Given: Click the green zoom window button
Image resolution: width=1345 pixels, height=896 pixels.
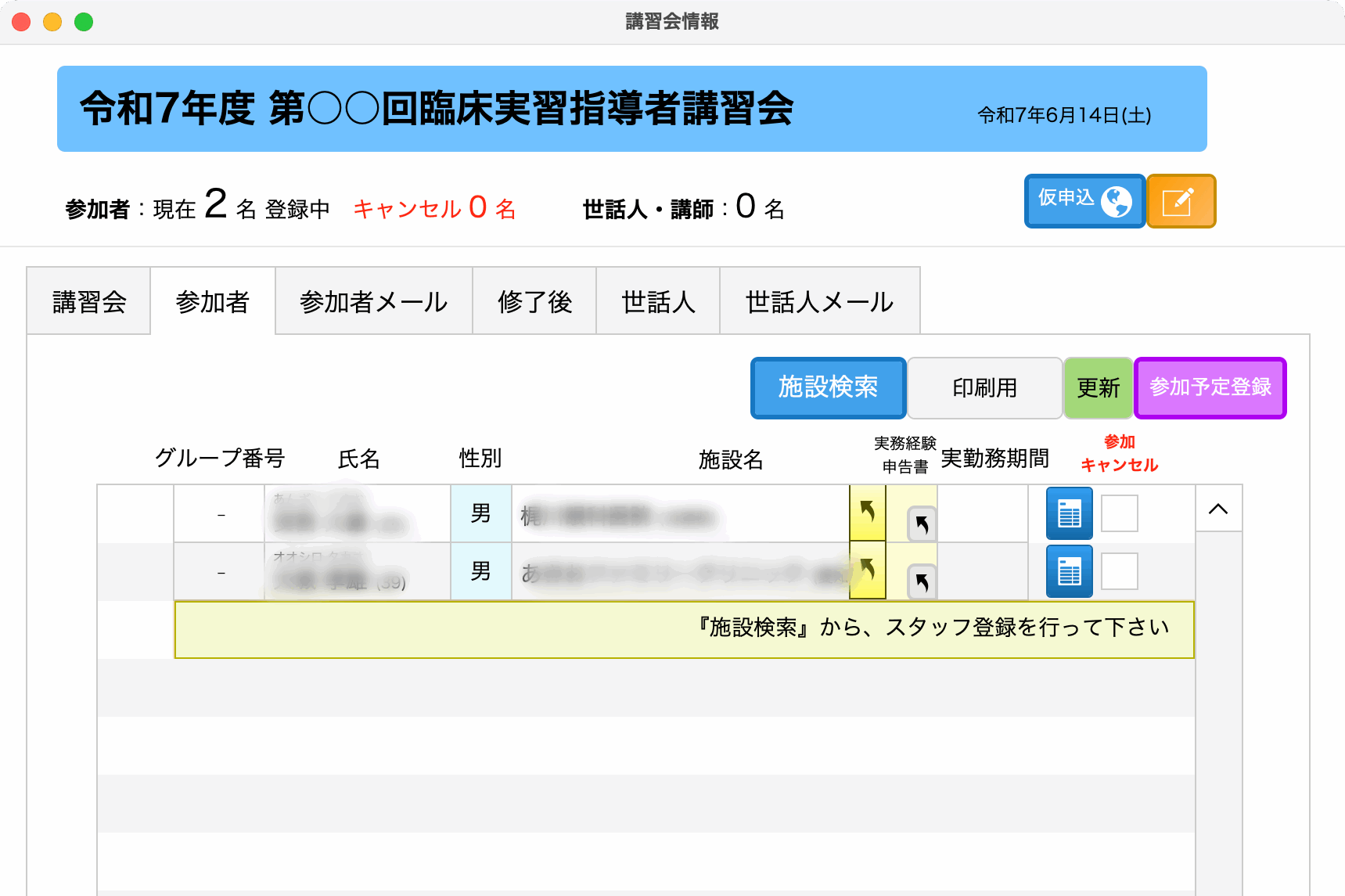Looking at the screenshot, I should 84,22.
